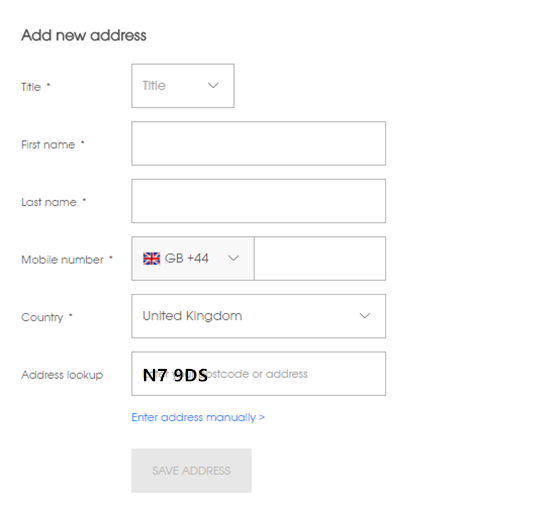Screen dimensions: 560x505
Task: Click the Address lookup label
Action: (62, 375)
